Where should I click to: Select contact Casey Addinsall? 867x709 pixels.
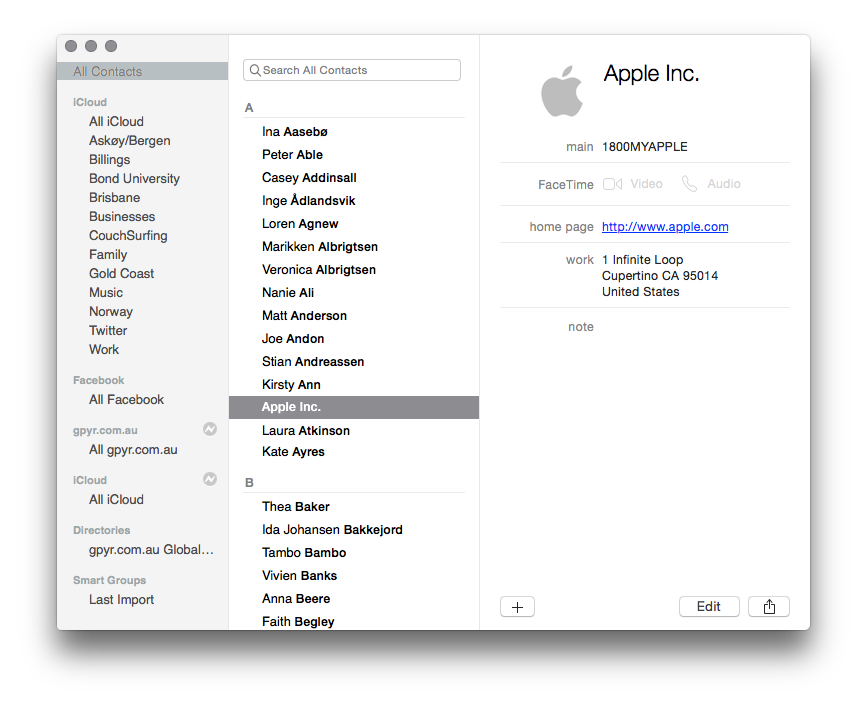tap(309, 178)
